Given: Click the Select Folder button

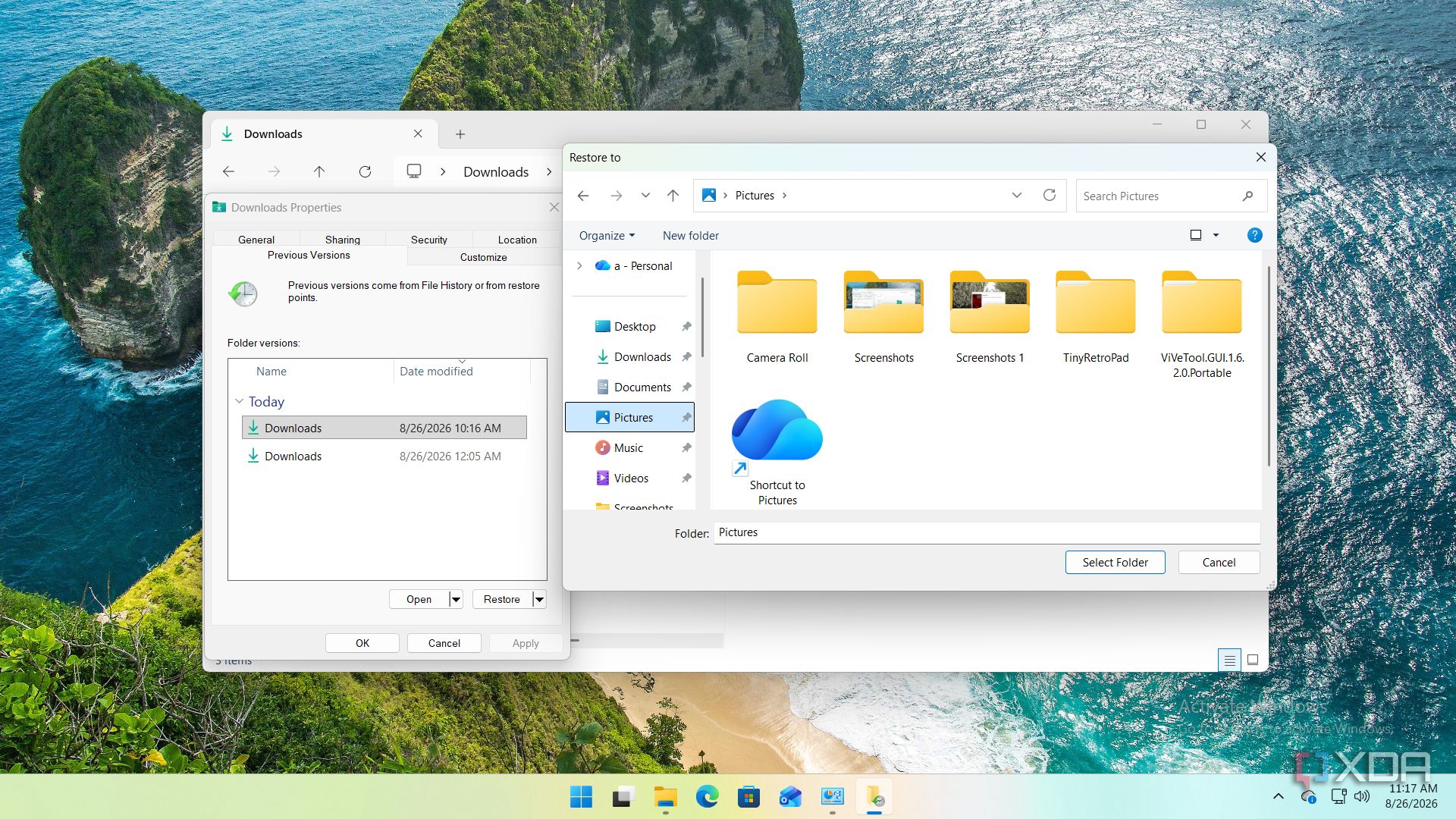Looking at the screenshot, I should tap(1115, 563).
